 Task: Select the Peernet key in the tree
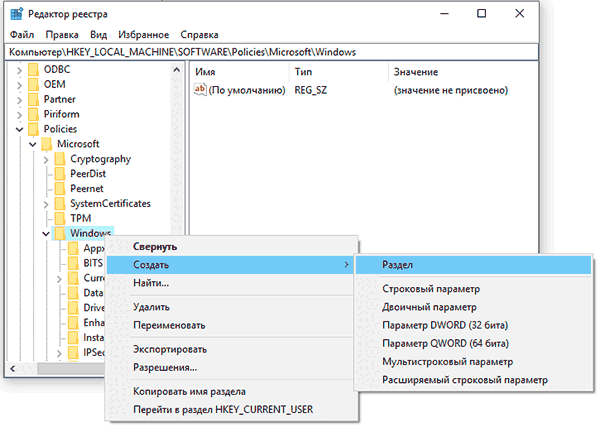tap(86, 189)
